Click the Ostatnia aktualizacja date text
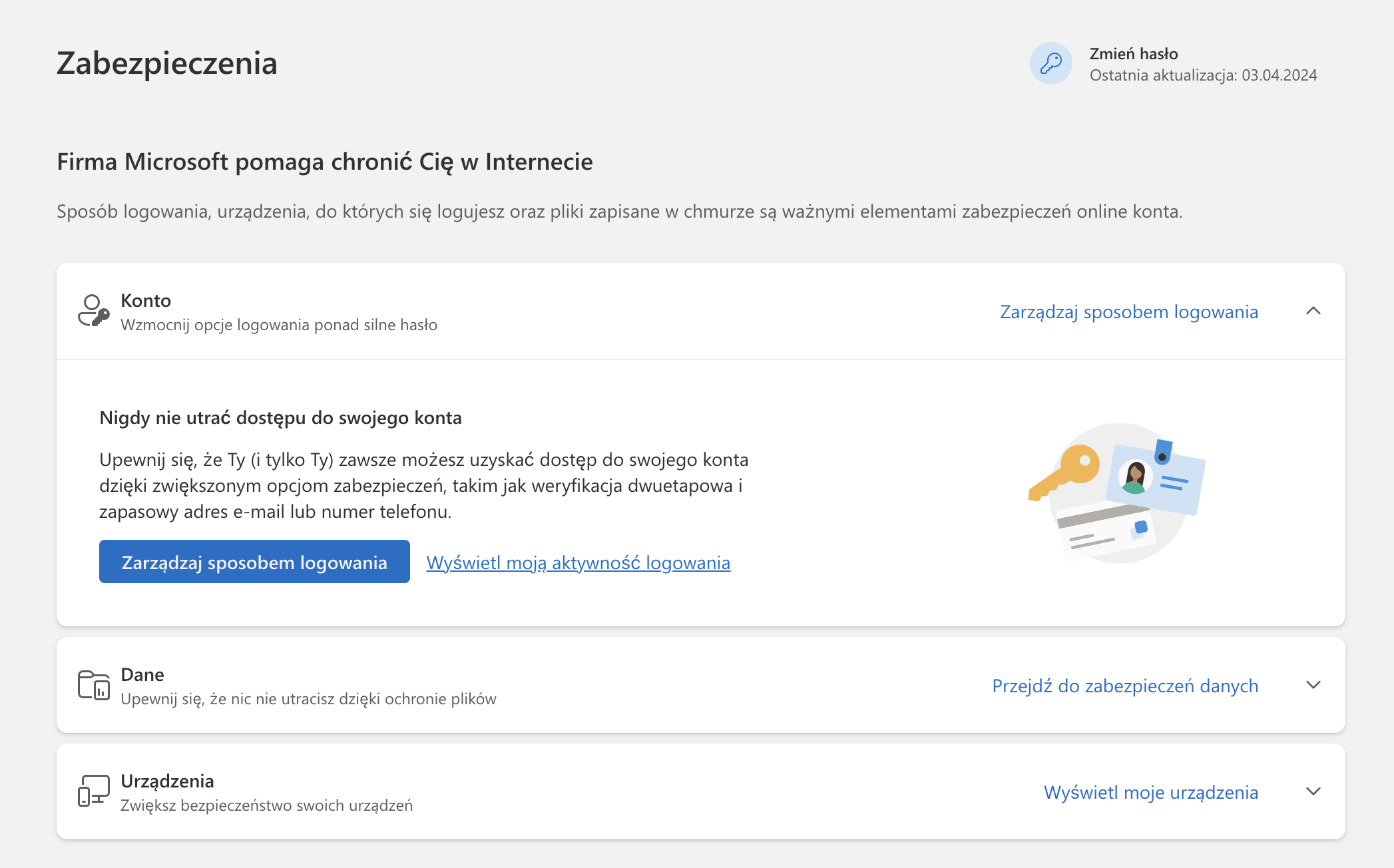1394x868 pixels. point(1202,75)
